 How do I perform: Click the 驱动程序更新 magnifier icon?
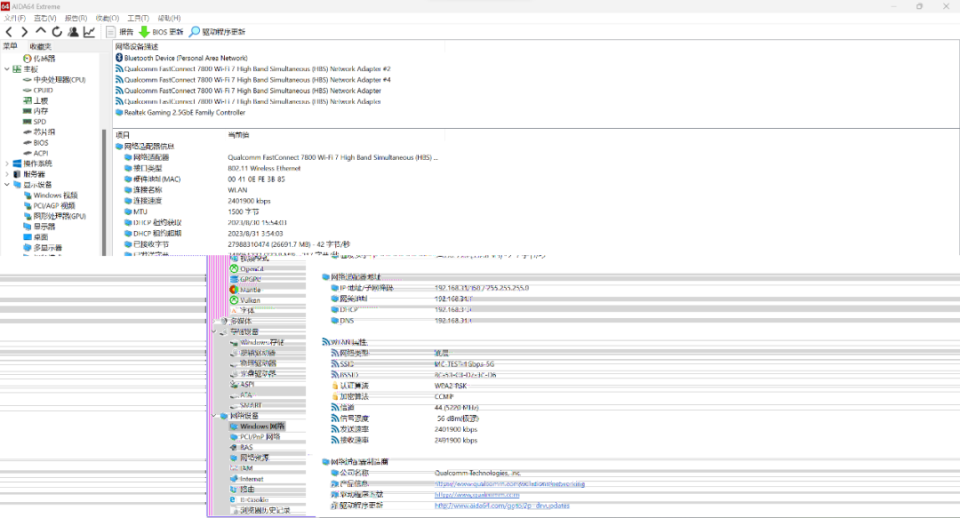[x=195, y=32]
